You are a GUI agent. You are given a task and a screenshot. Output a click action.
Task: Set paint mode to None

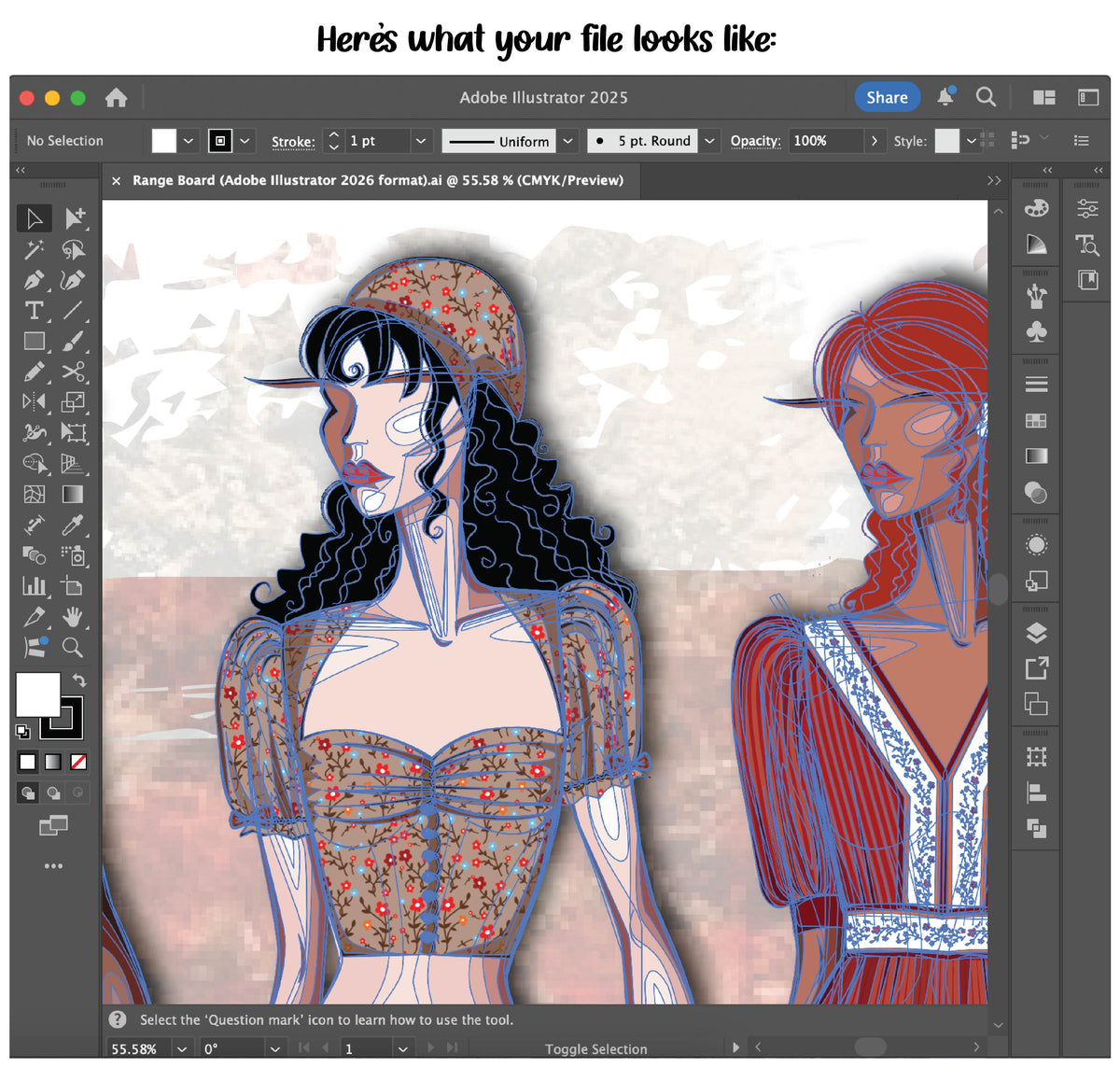[x=78, y=762]
